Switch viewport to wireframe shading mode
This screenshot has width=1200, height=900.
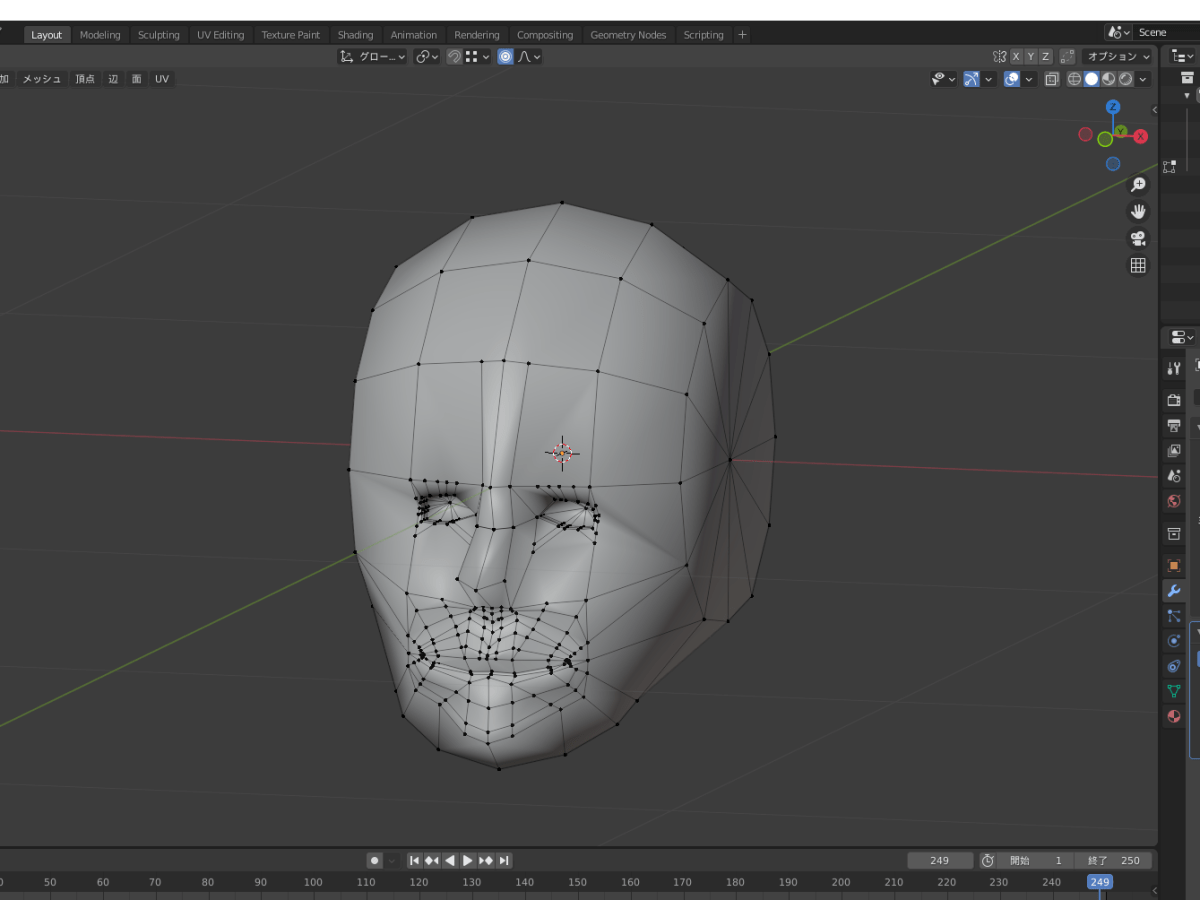1074,79
